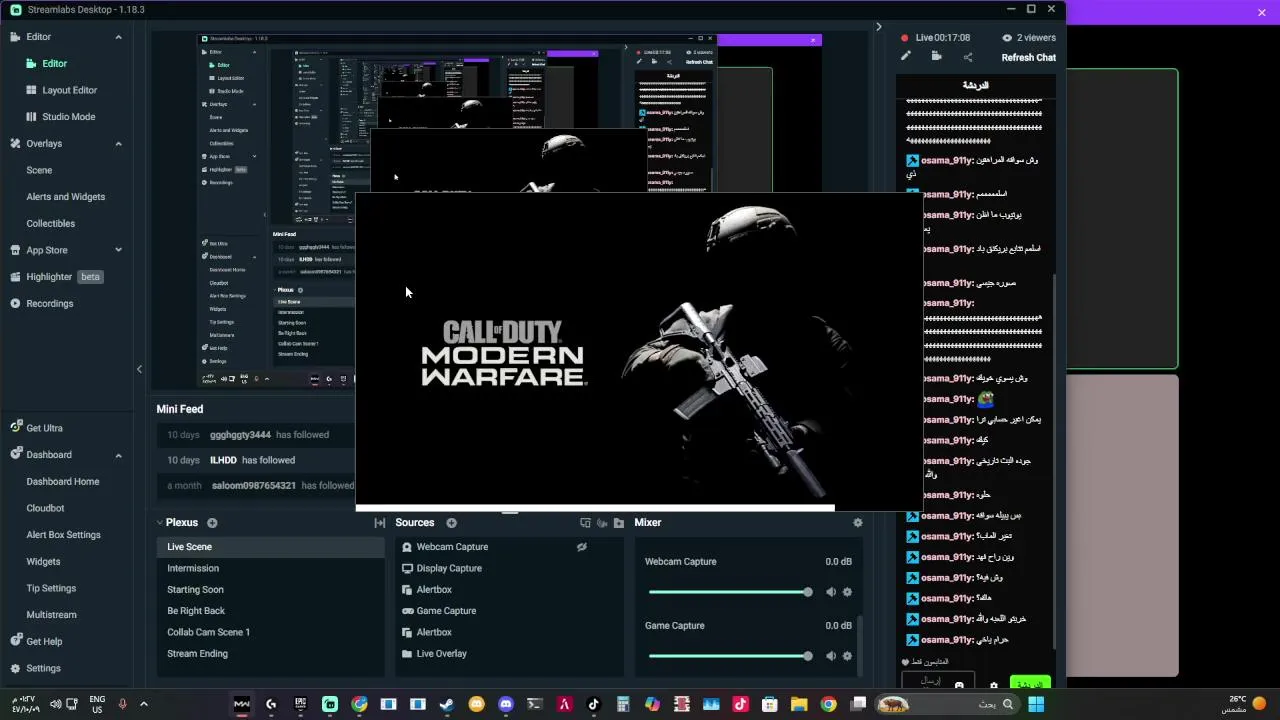Select the Intermission scene
The width and height of the screenshot is (1280, 720).
pyautogui.click(x=270, y=568)
